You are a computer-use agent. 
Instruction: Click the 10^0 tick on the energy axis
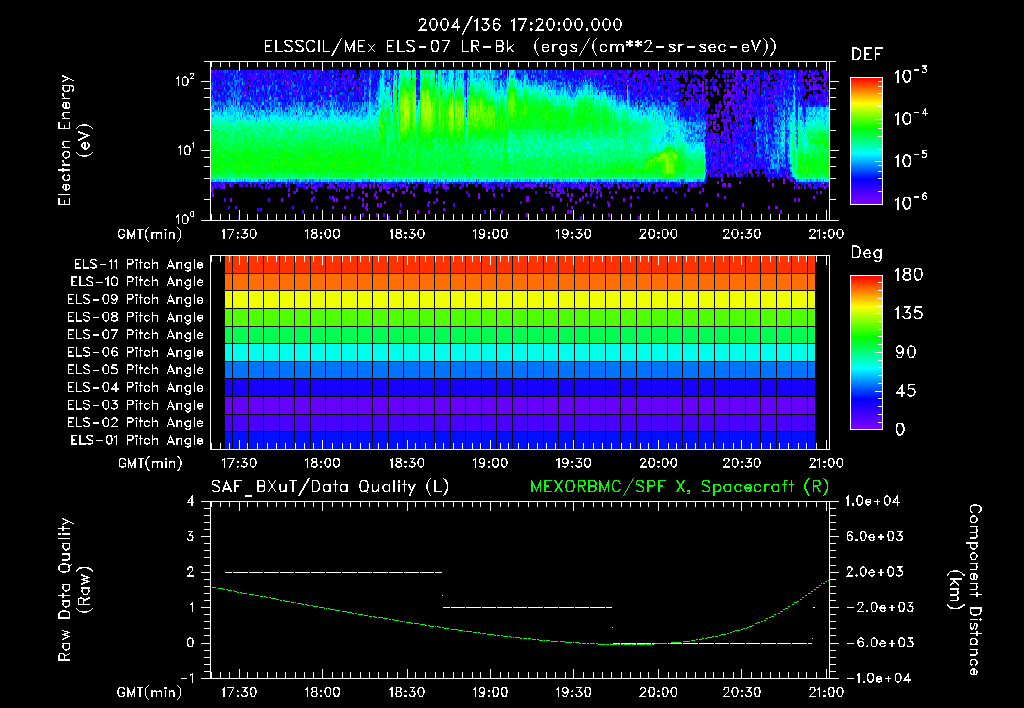pos(185,218)
